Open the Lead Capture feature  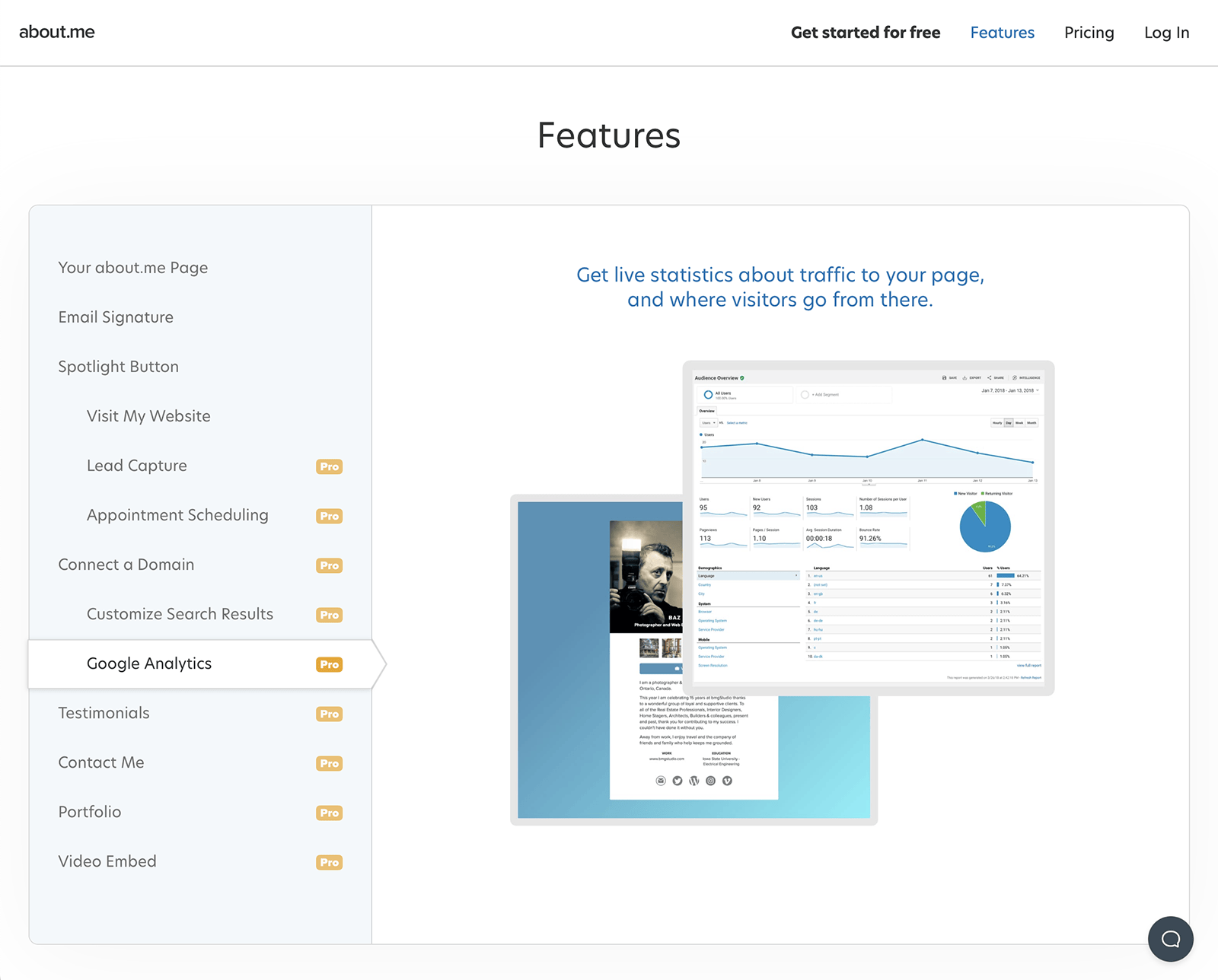pyautogui.click(x=137, y=466)
